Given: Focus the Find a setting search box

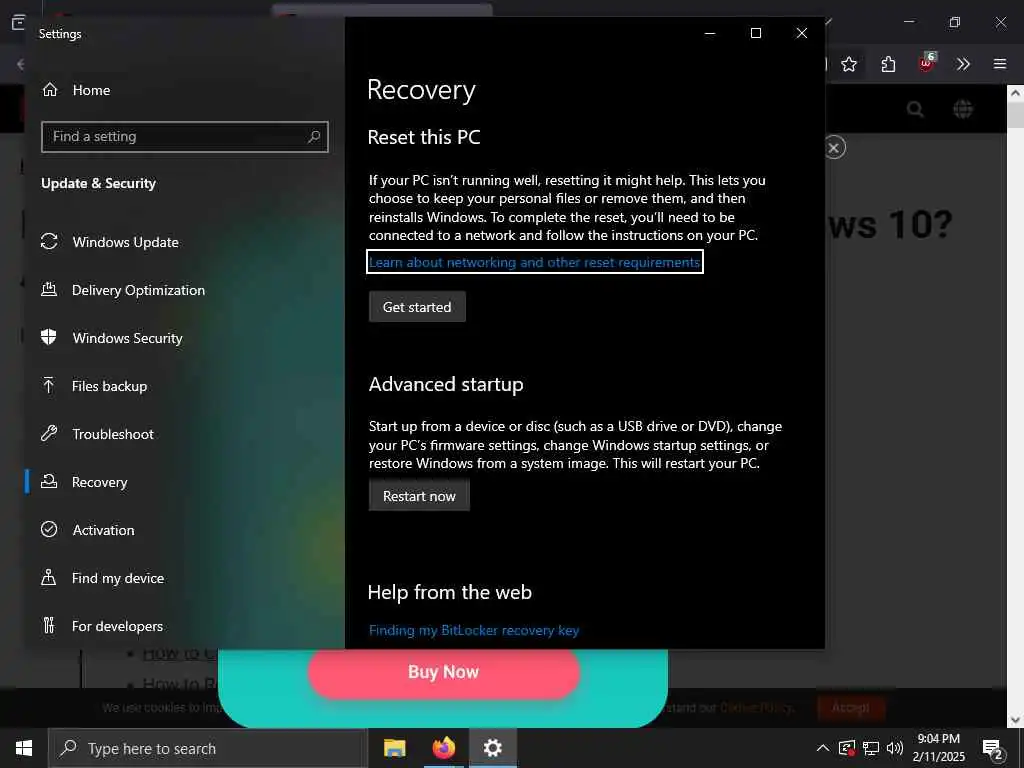Looking at the screenshot, I should click(x=185, y=136).
